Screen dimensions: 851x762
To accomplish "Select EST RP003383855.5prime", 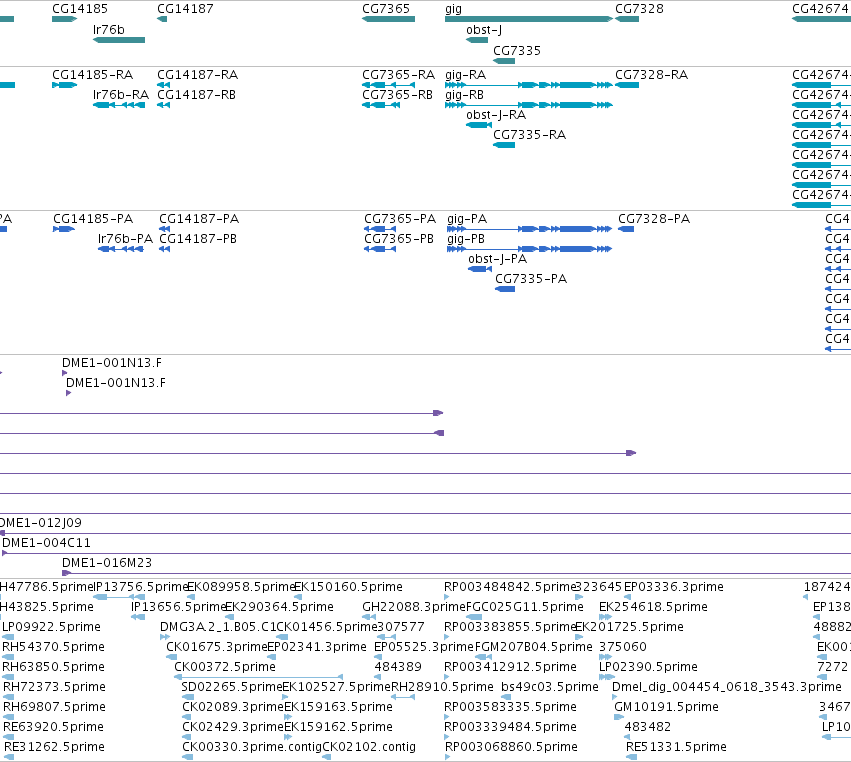I will coord(510,627).
